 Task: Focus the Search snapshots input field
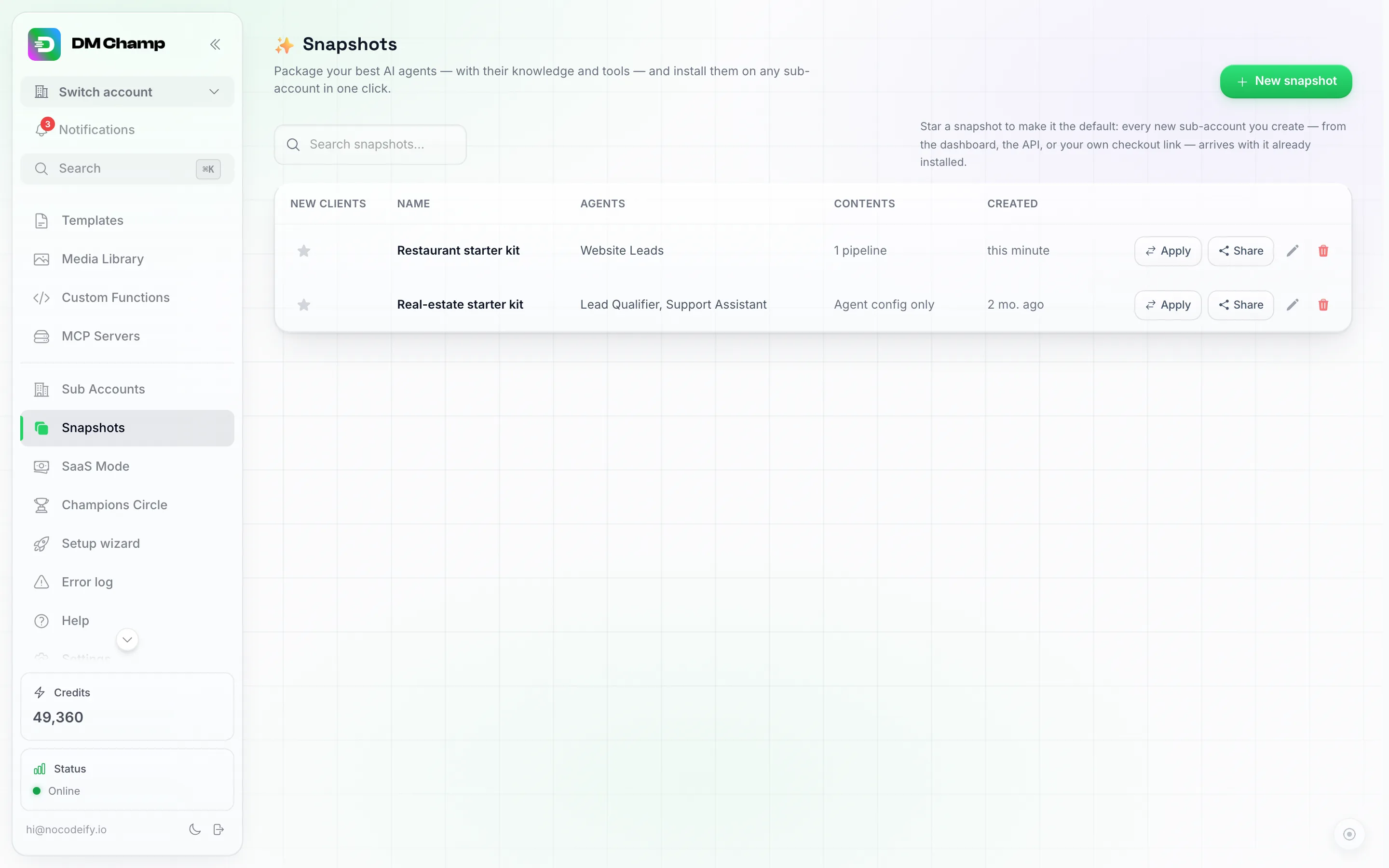point(370,145)
